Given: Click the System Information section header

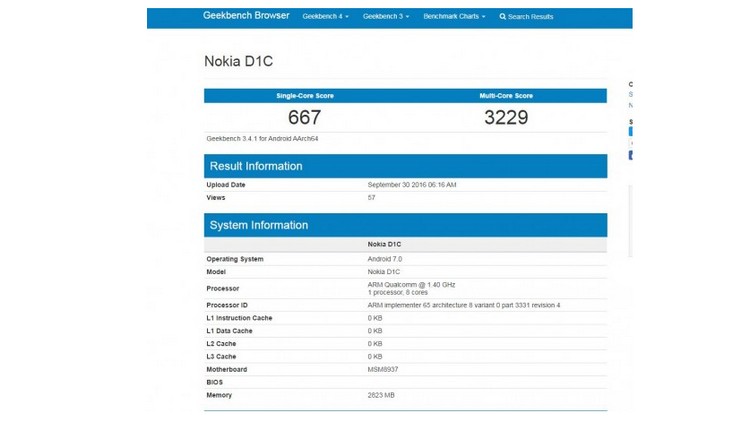Looking at the screenshot, I should point(406,225).
